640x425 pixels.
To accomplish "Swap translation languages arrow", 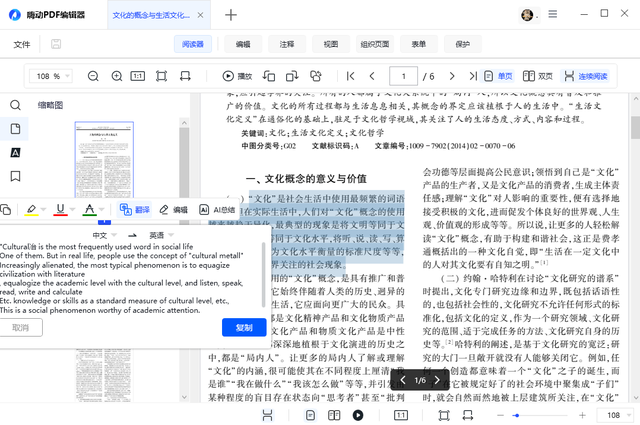I will 132,235.
